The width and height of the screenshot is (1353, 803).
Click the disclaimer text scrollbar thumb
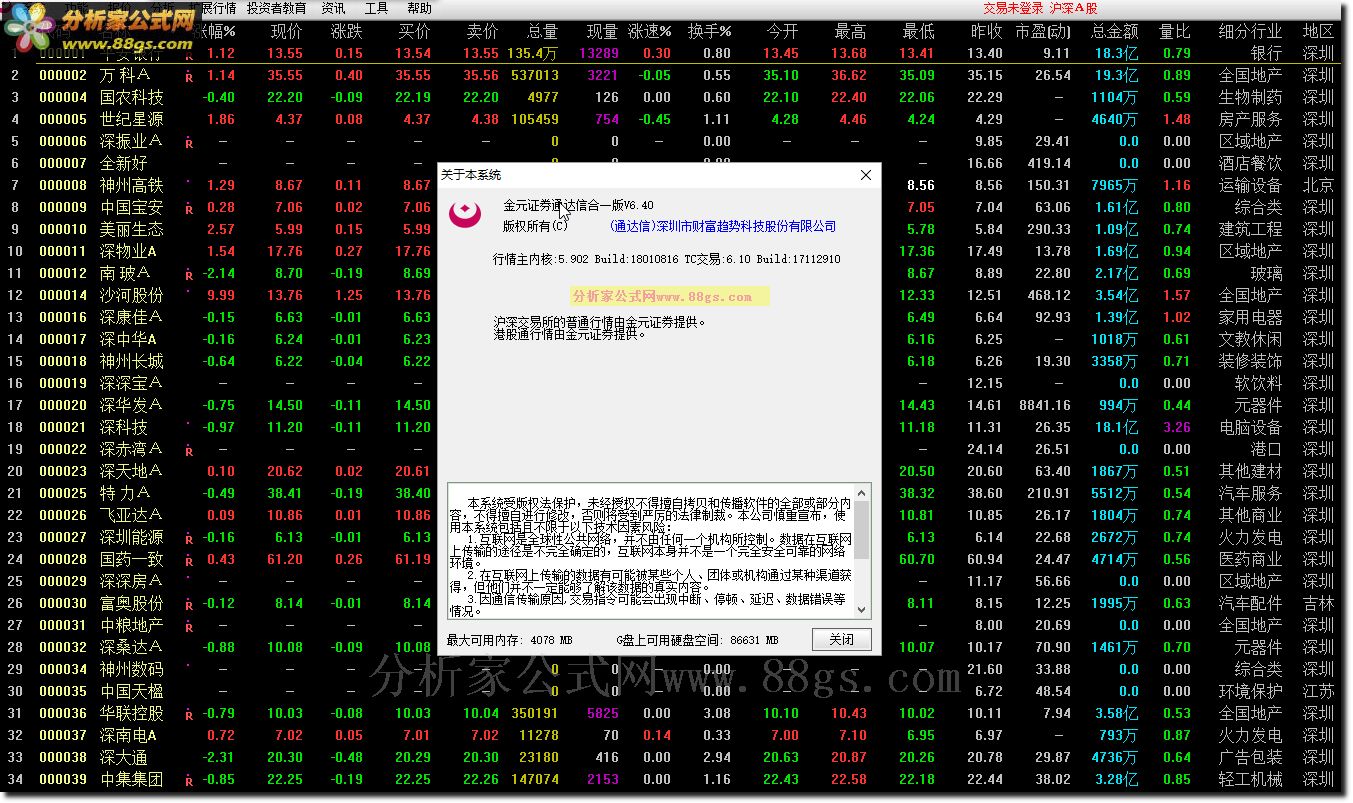862,529
